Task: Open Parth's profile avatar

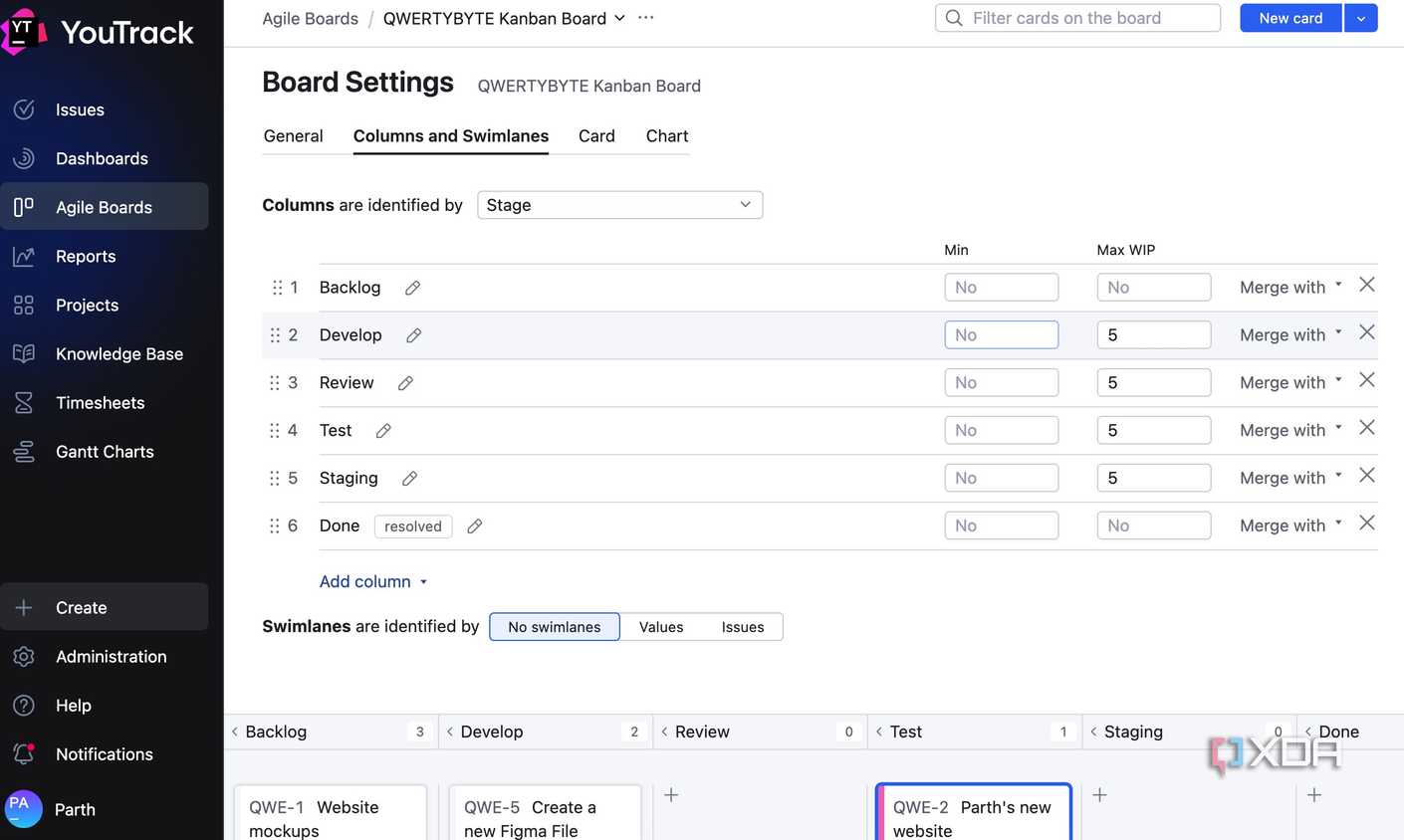Action: tap(24, 808)
